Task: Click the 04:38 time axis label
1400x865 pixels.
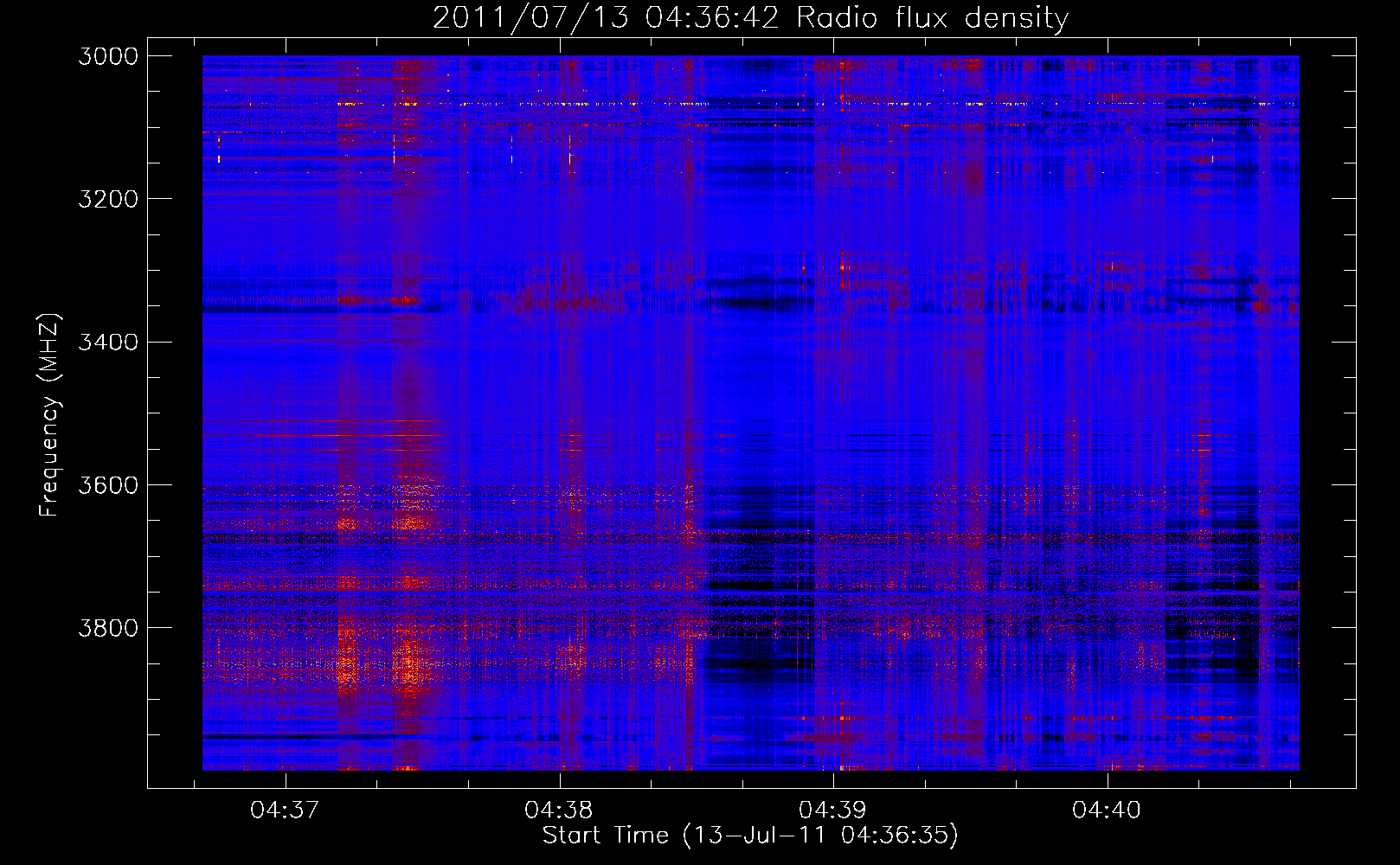Action: click(559, 810)
